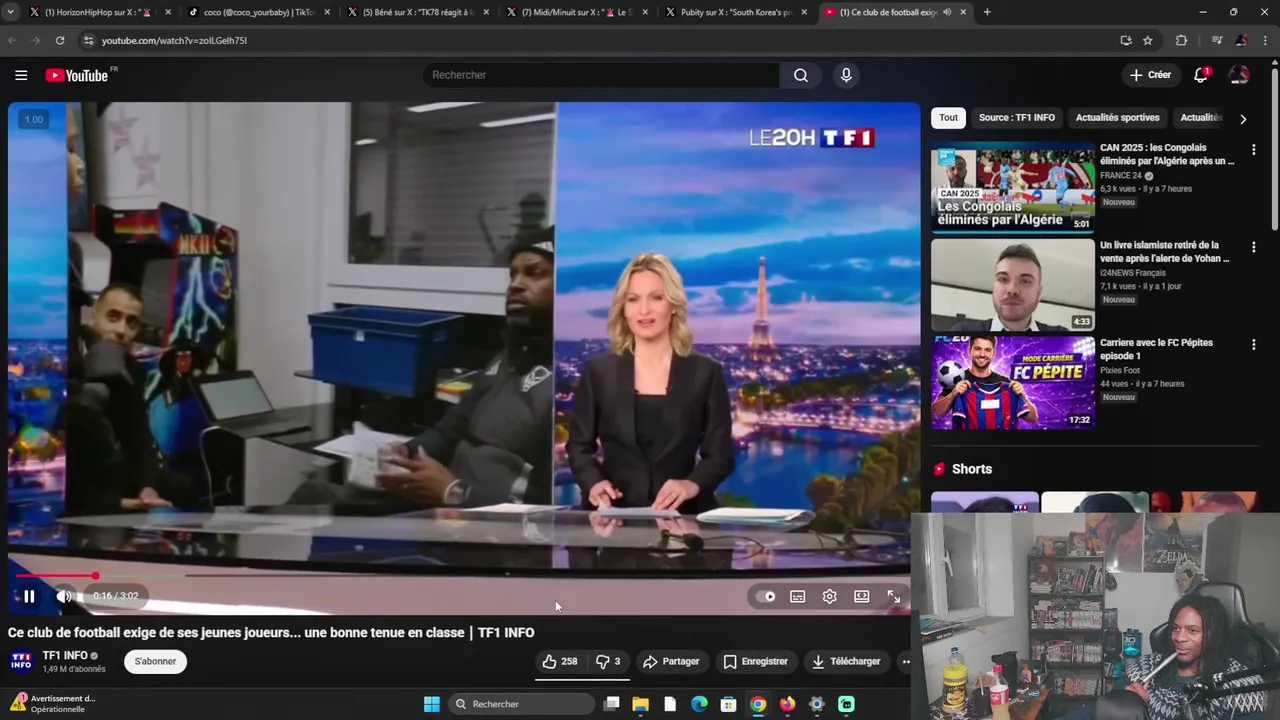This screenshot has height=720, width=1280.
Task: Click the URL address bar
Action: click(600, 40)
